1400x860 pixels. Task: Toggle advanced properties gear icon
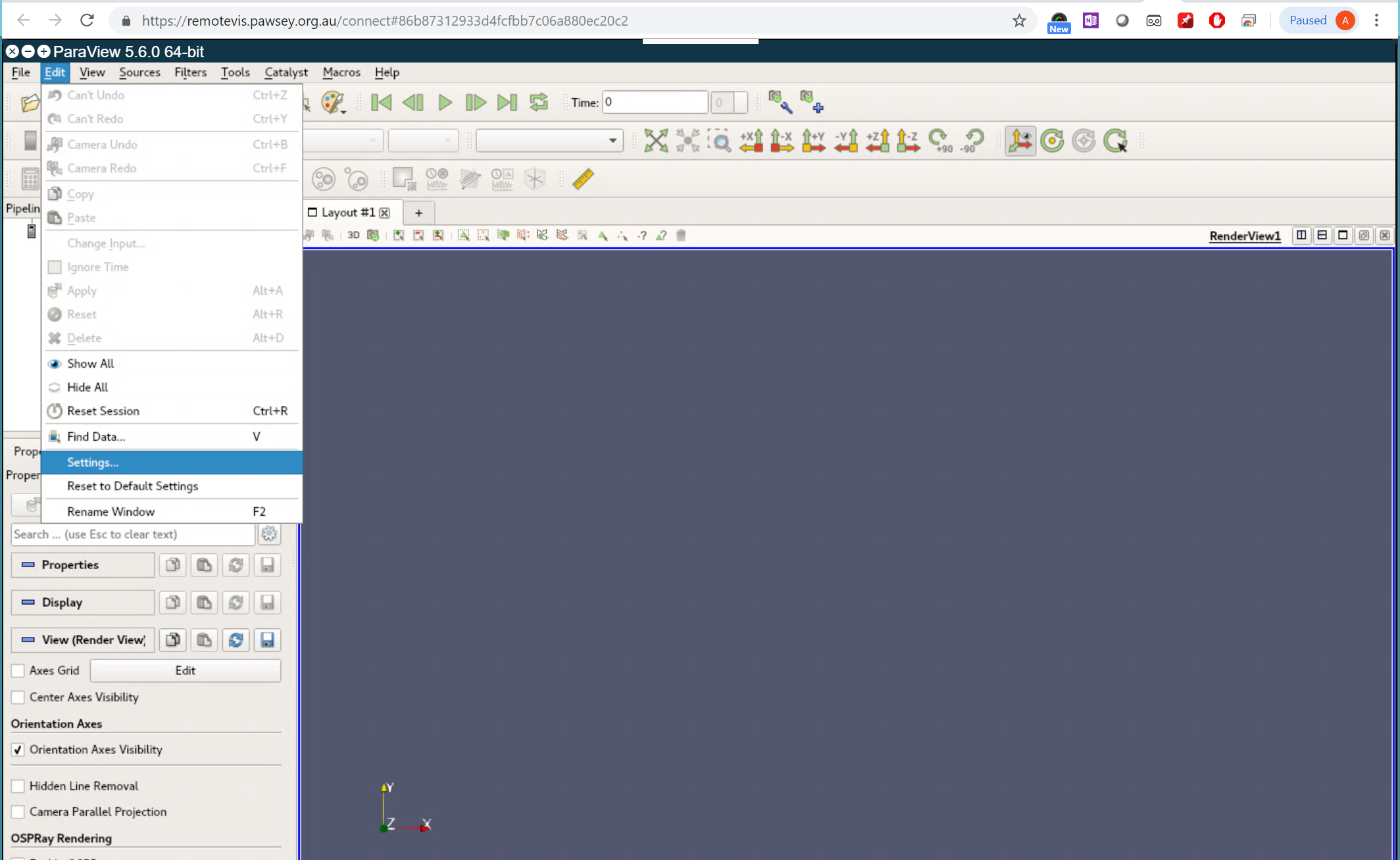(269, 534)
